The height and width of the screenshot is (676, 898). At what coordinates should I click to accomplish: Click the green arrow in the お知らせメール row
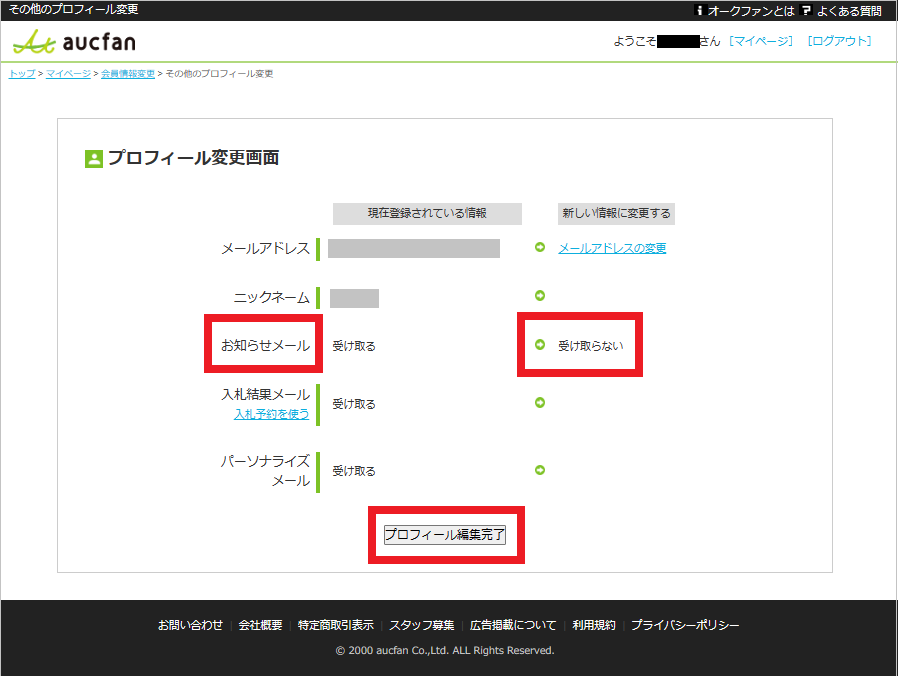539,344
